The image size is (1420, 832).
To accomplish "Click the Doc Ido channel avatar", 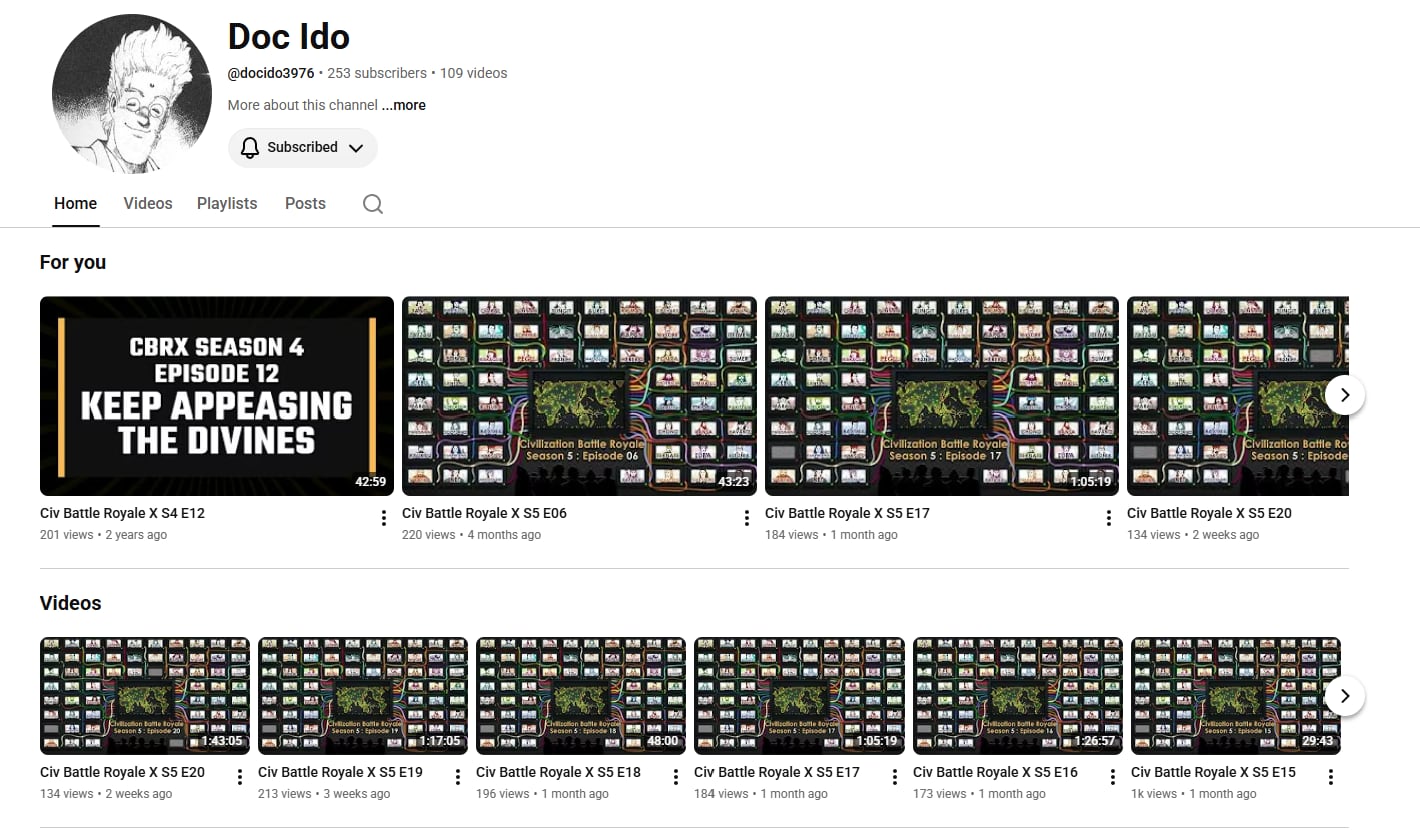I will tap(132, 94).
